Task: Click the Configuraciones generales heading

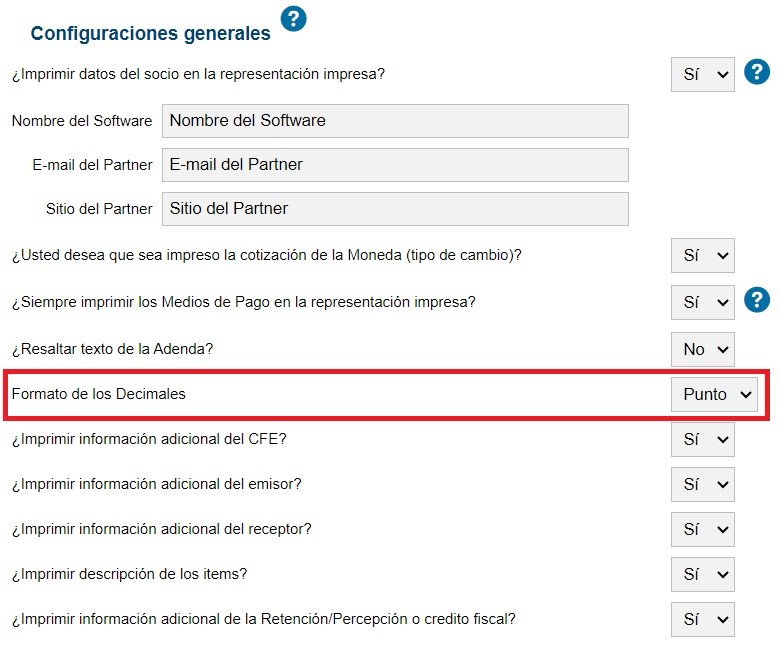Action: [151, 33]
